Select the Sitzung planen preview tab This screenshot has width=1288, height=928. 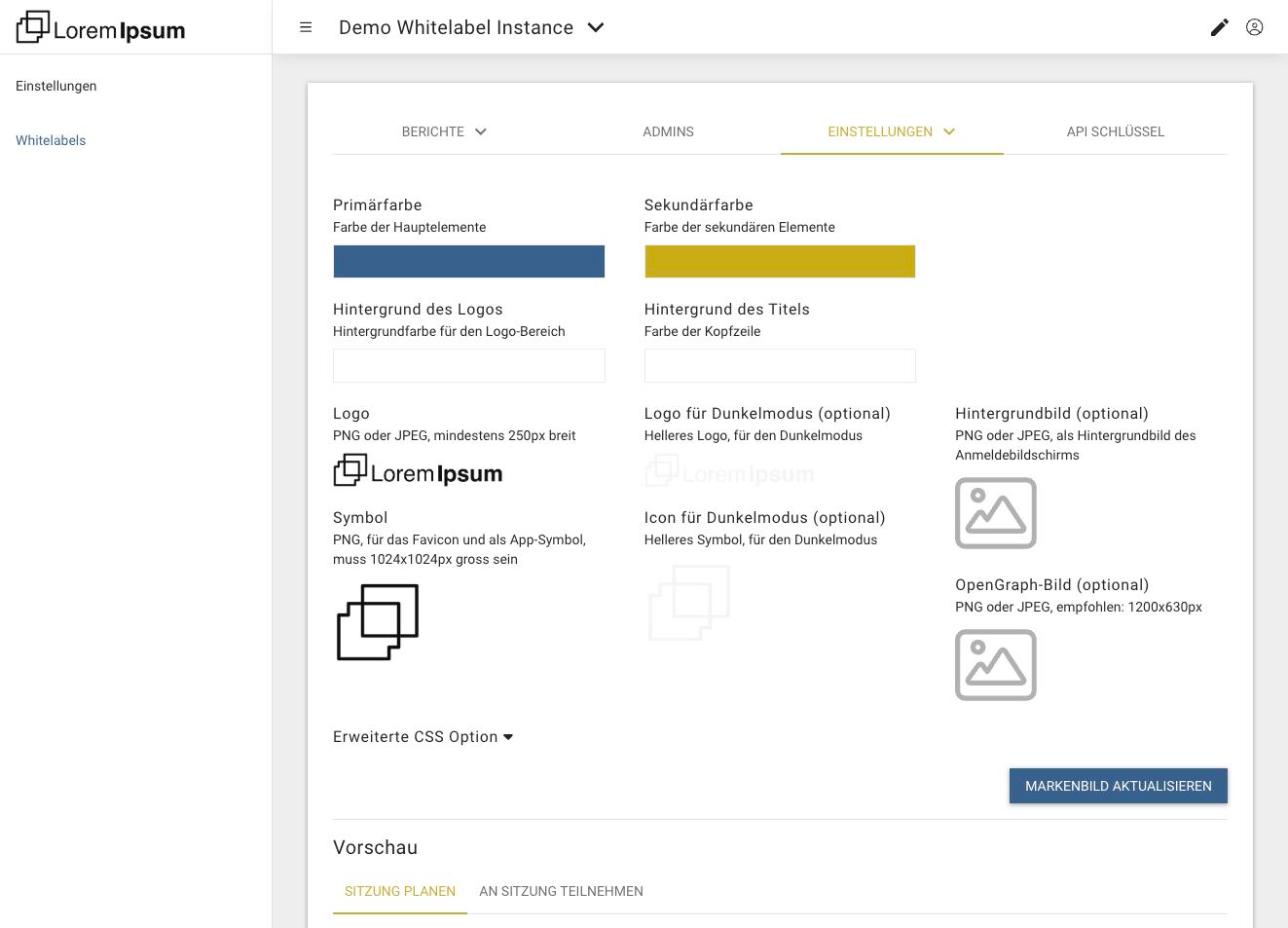[400, 891]
